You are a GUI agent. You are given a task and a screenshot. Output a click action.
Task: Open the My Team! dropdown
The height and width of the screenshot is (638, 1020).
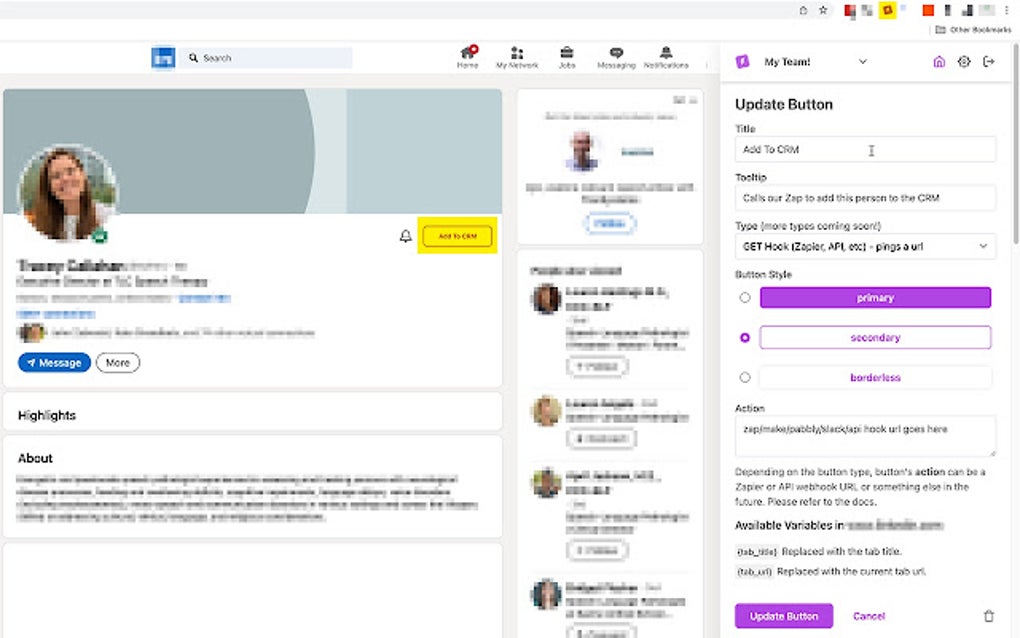coord(862,61)
